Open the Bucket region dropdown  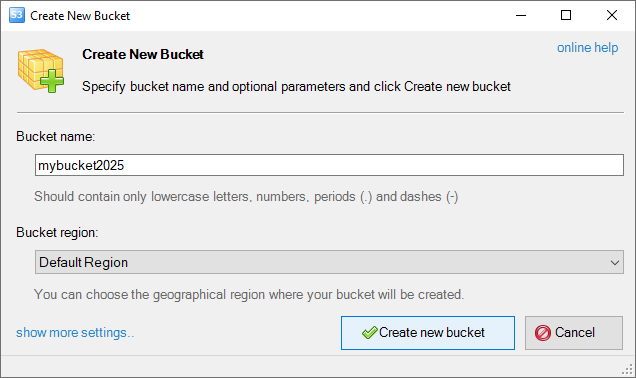[329, 262]
